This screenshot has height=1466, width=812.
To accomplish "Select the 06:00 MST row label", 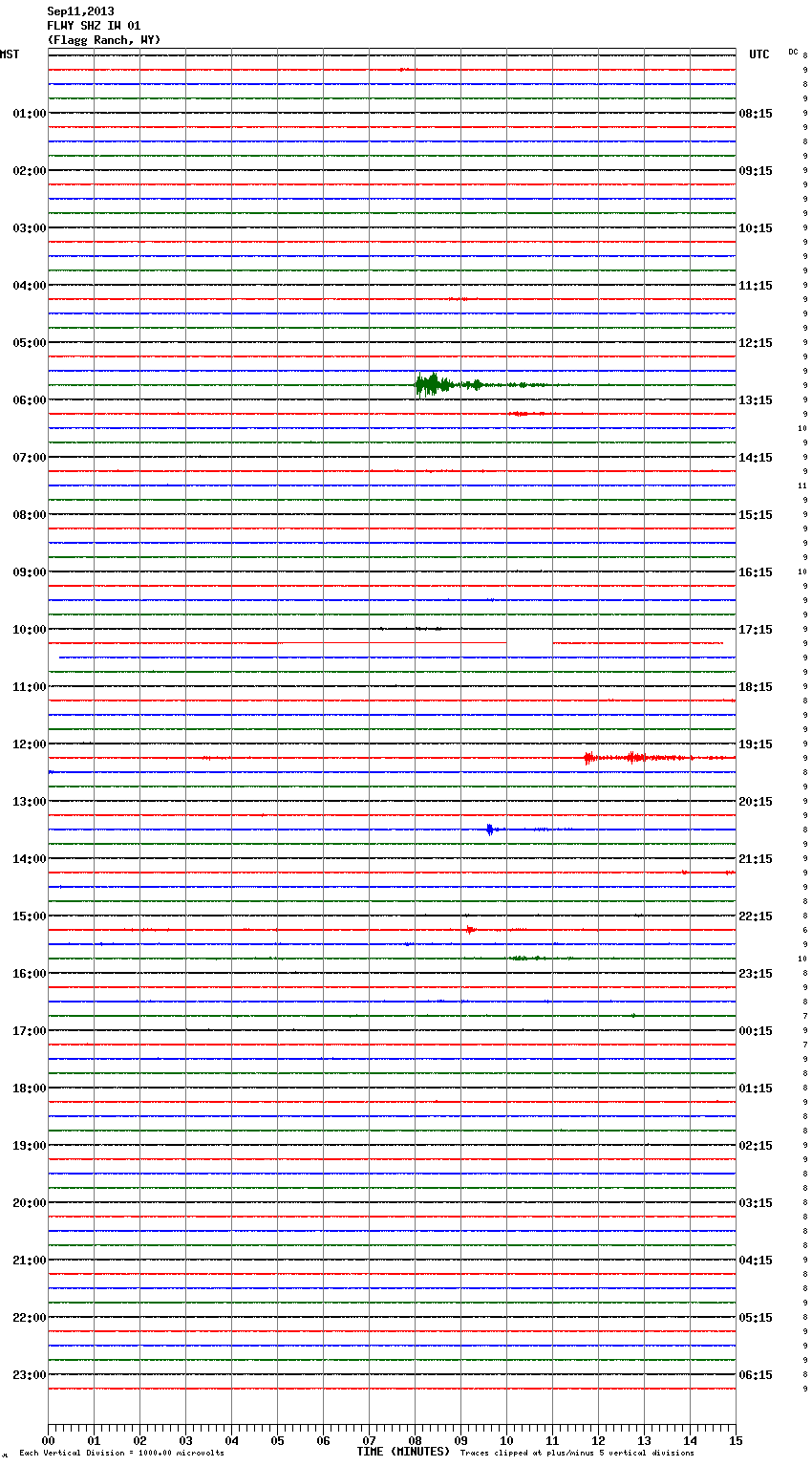I will coord(30,400).
